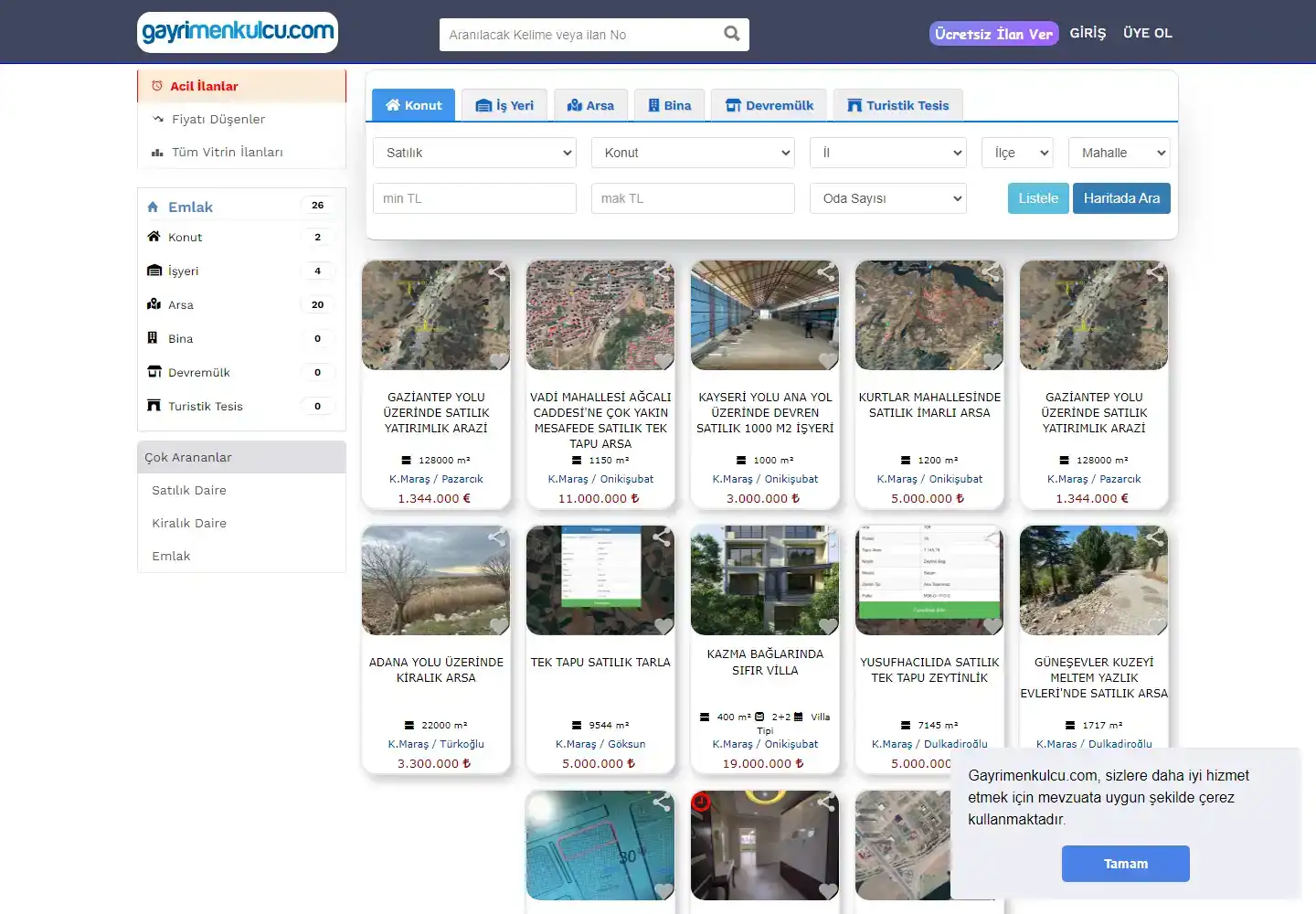Favorite the VADİ MAHALLESİ AĞCALI listing heart
This screenshot has height=914, width=1316.
click(663, 360)
